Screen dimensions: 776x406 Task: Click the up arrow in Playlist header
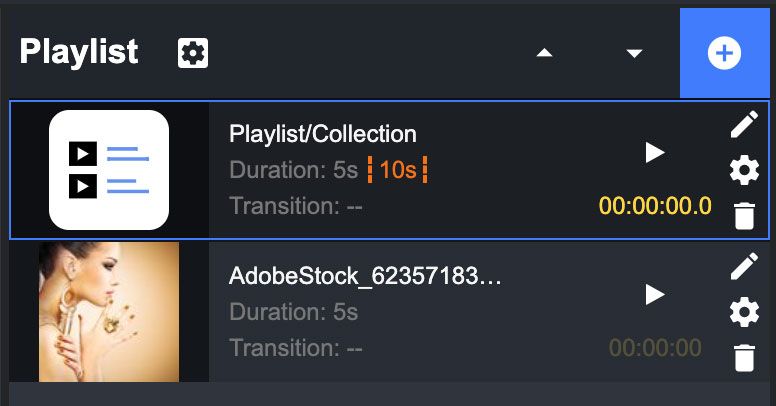click(x=545, y=53)
